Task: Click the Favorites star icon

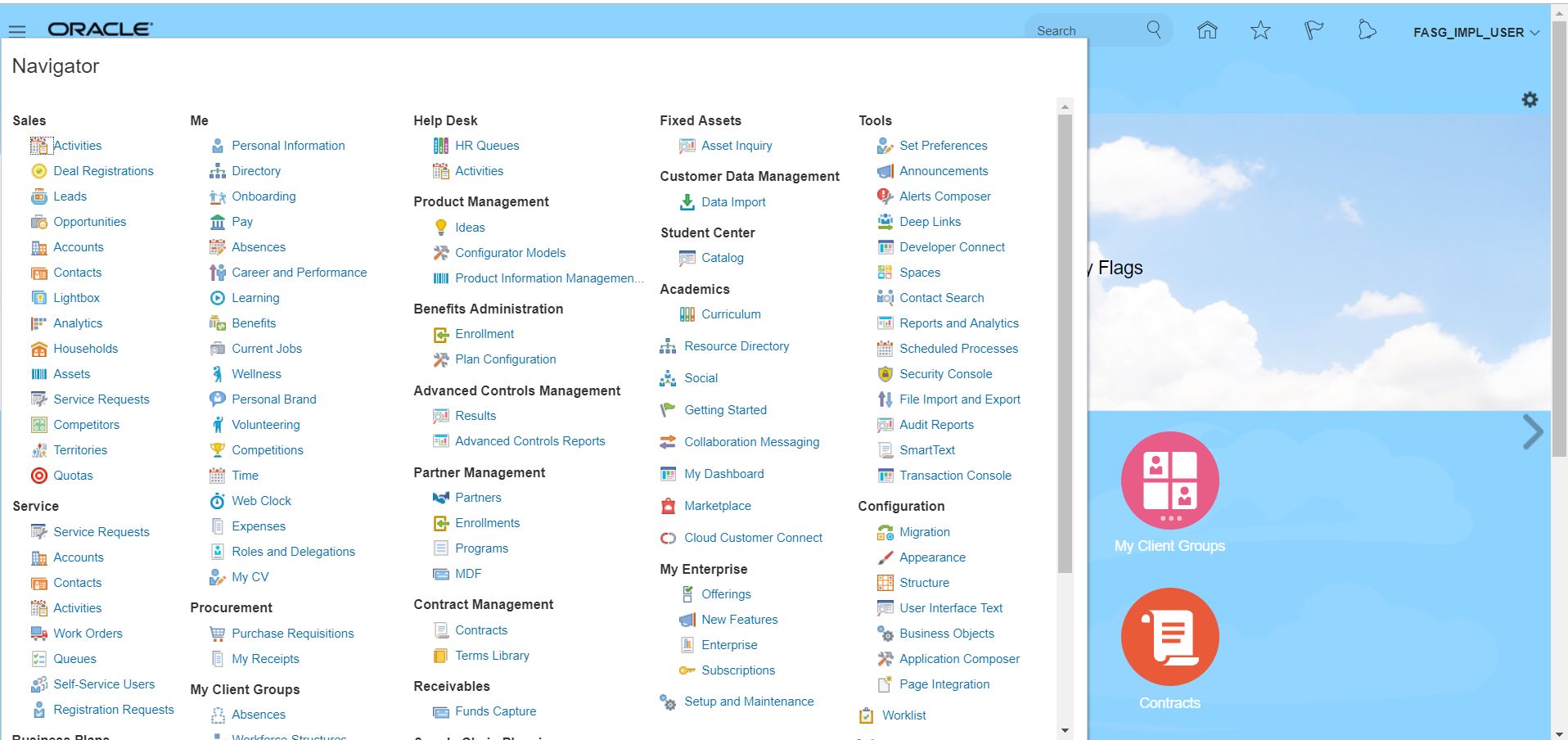Action: click(x=1260, y=31)
